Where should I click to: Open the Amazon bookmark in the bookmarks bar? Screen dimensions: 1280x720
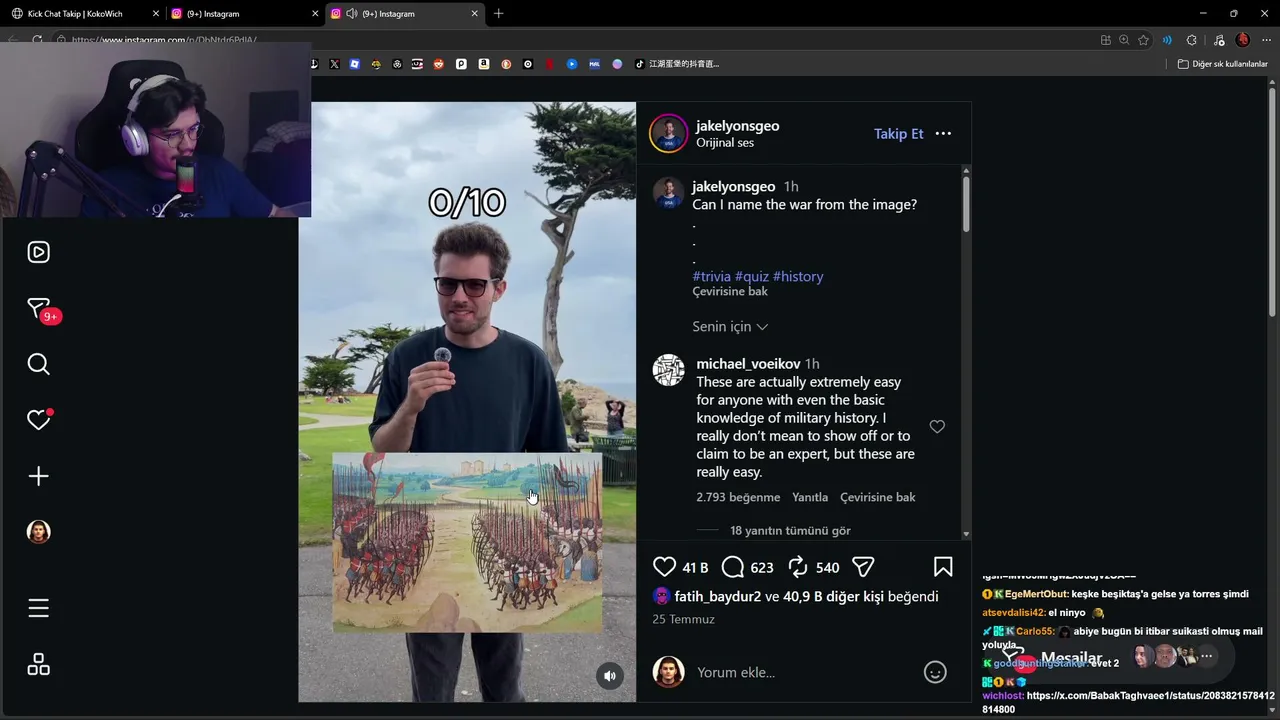(484, 64)
